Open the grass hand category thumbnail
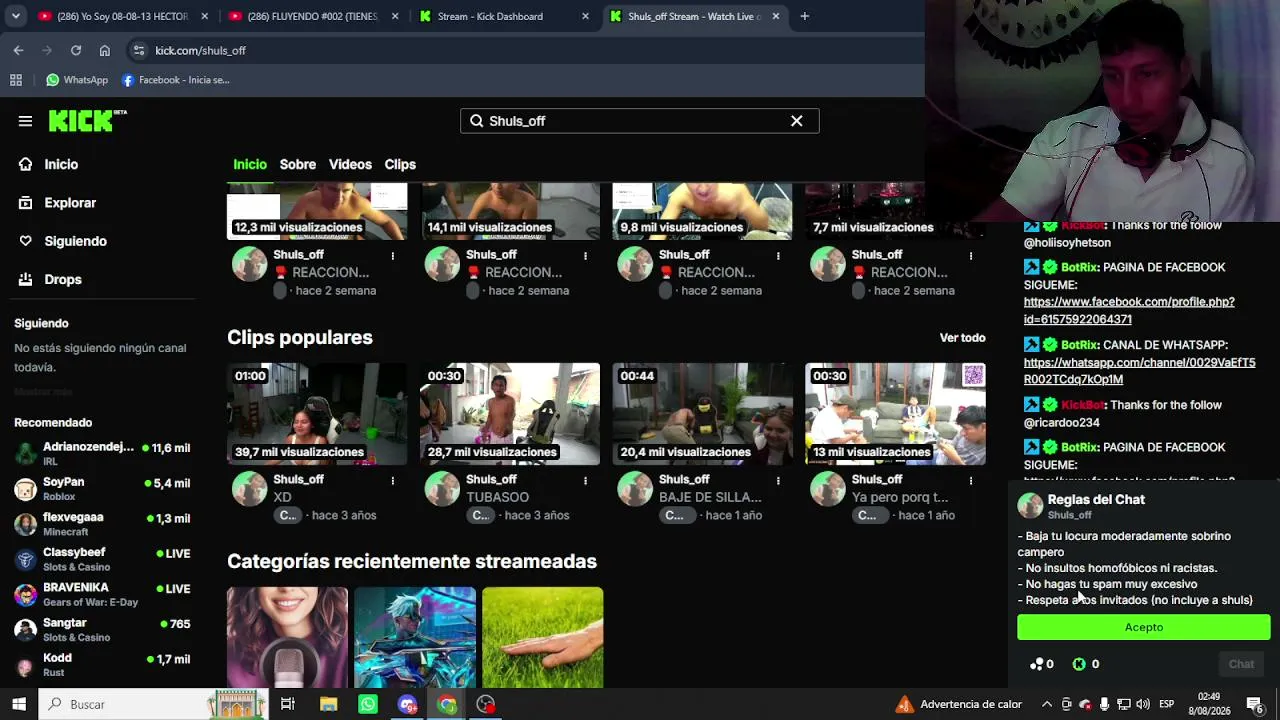 click(x=543, y=637)
